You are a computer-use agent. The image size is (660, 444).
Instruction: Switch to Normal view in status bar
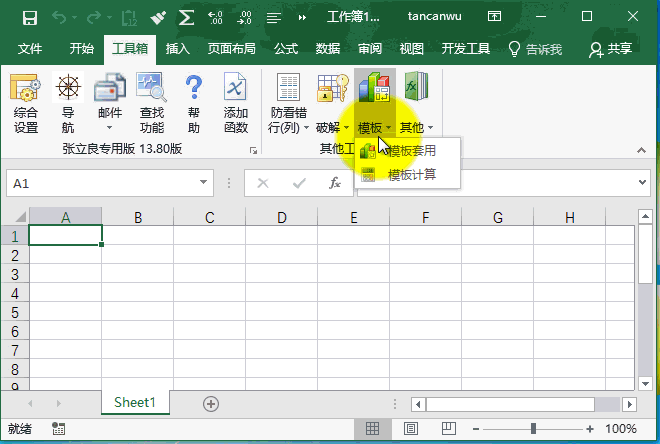pos(372,429)
